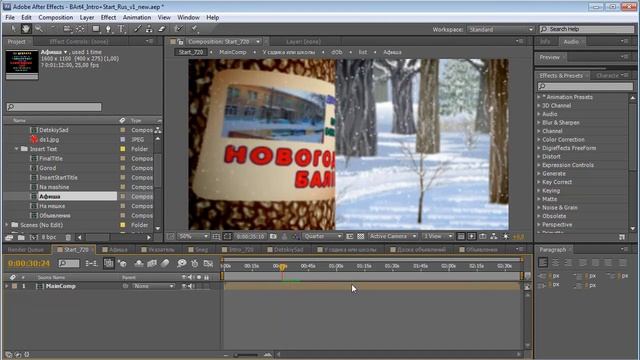Select the Rectangle shape tool
This screenshot has height=360, width=640.
96,29
